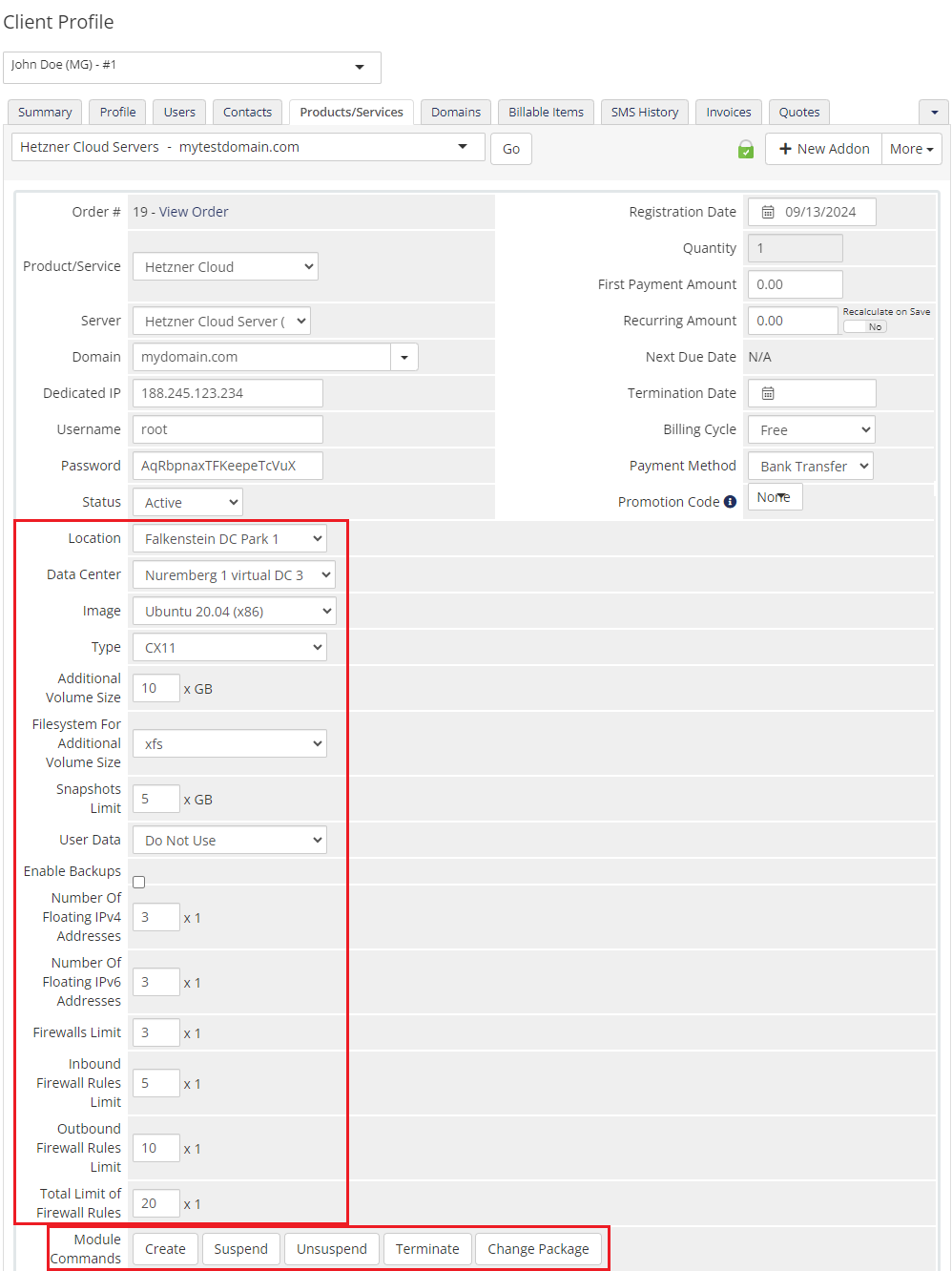
Task: Open the Payment Method dropdown
Action: 811,466
